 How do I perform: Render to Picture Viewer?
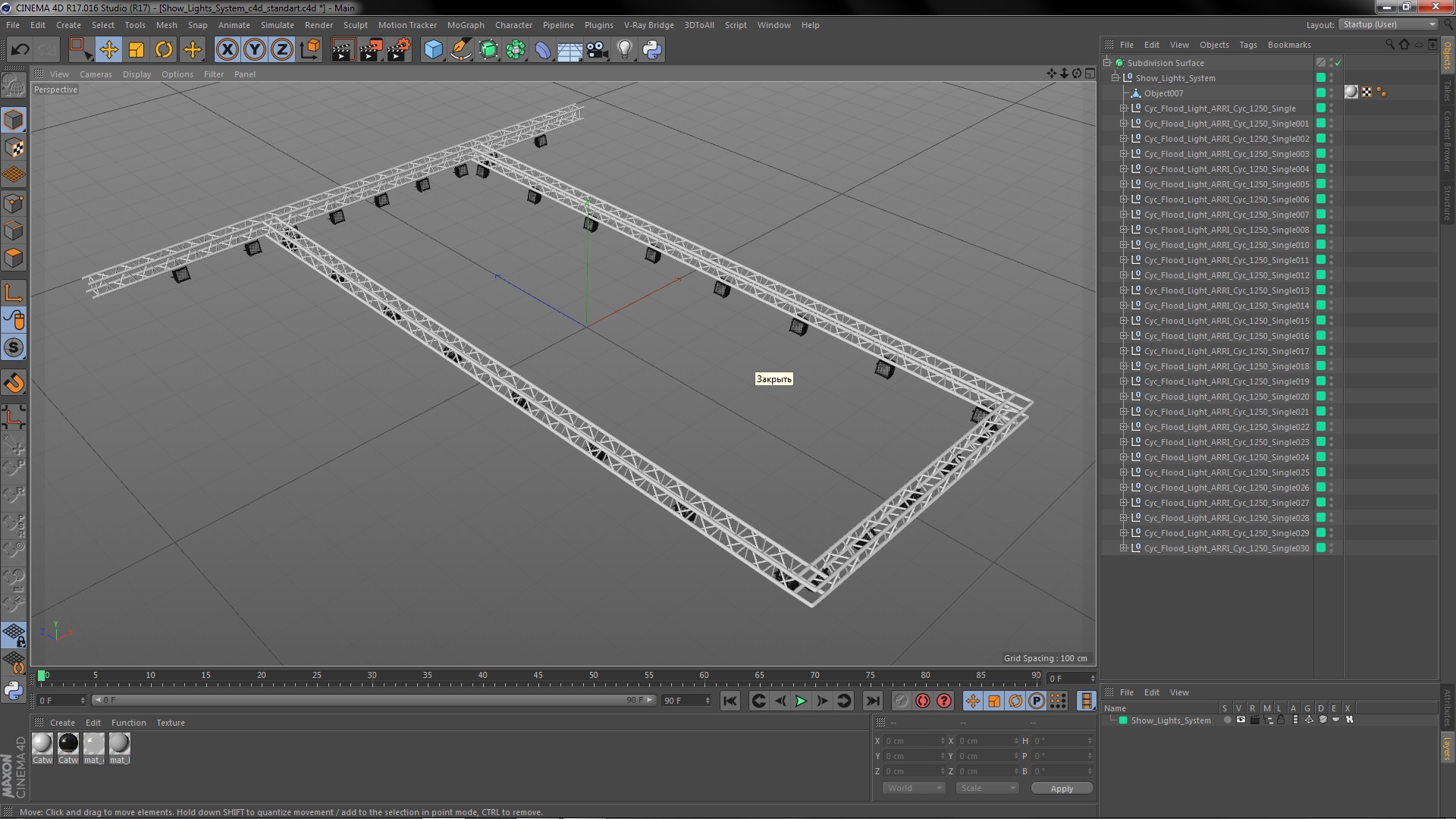pos(371,50)
